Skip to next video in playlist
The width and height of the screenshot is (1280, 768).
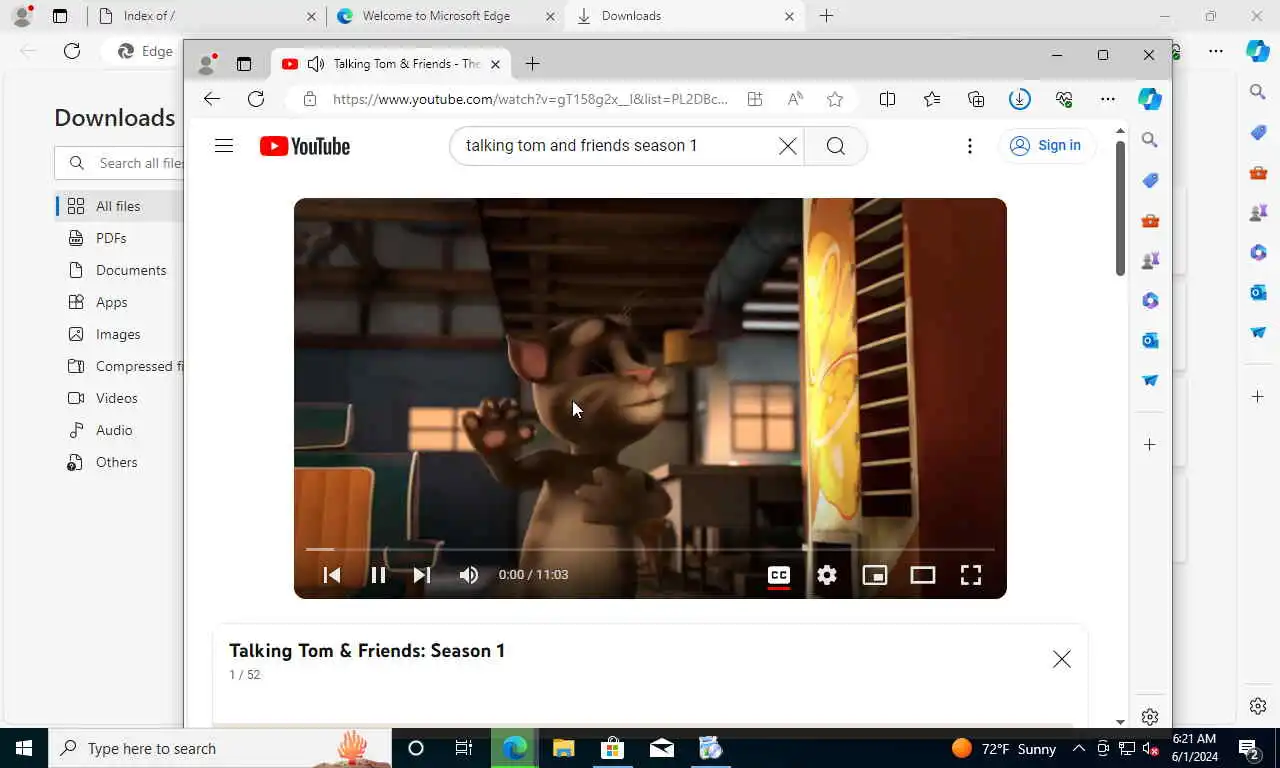pyautogui.click(x=422, y=575)
